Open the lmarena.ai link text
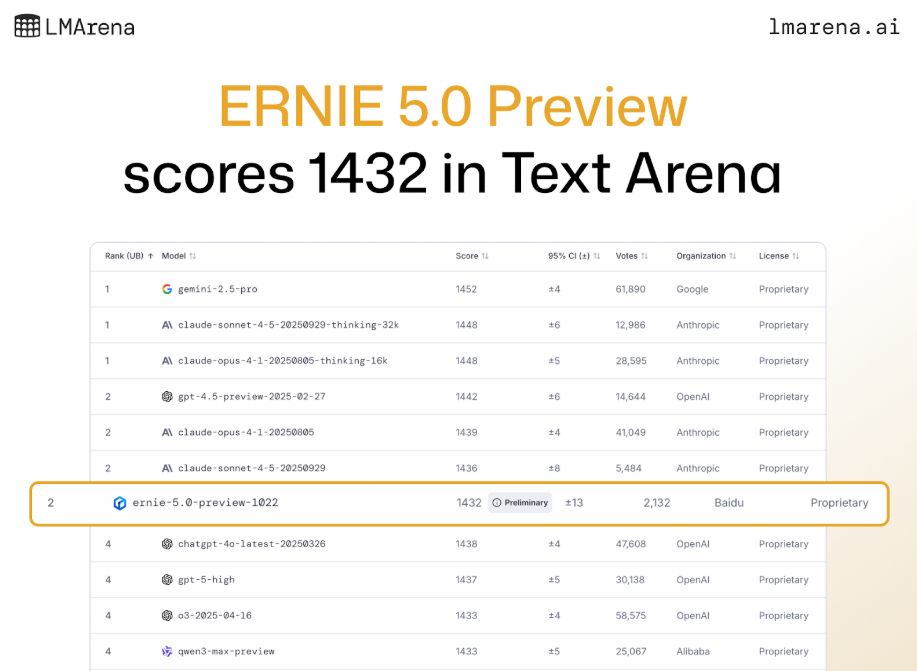 tap(833, 27)
